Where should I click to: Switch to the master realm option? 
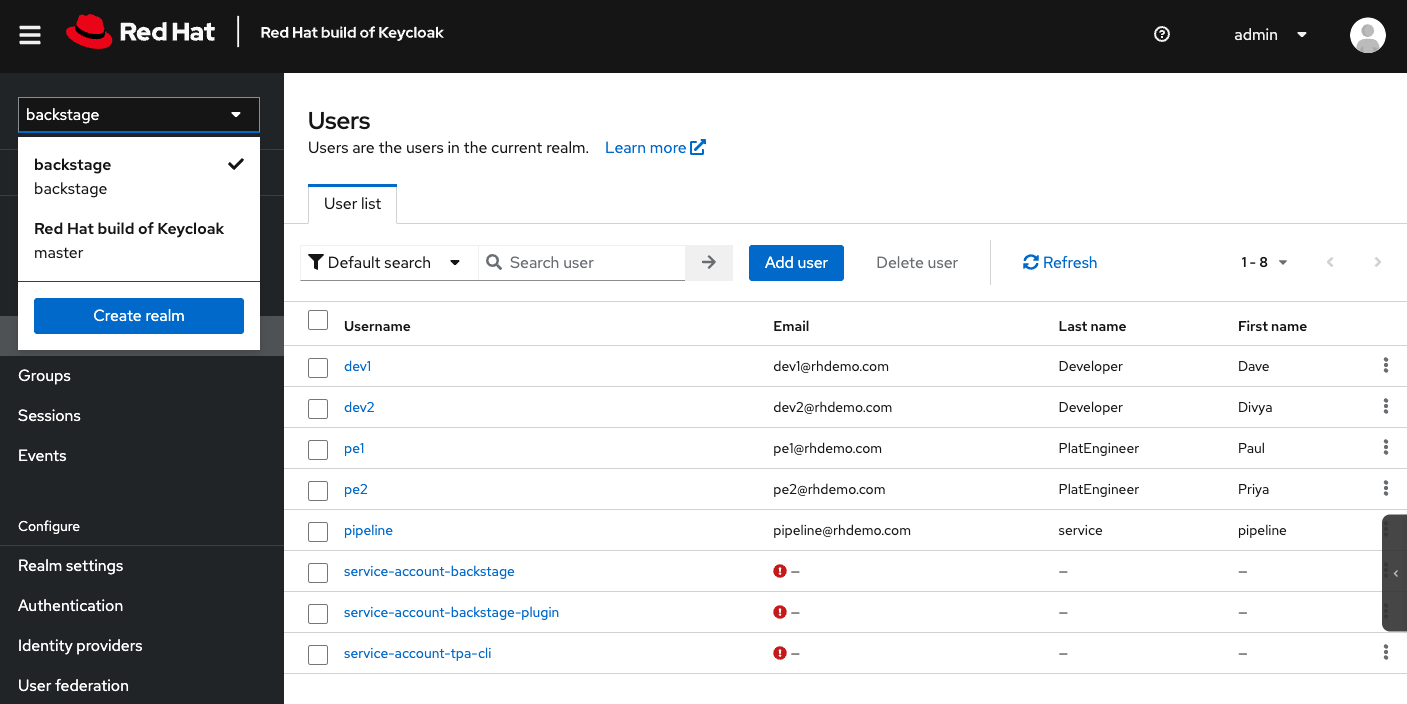coord(139,240)
